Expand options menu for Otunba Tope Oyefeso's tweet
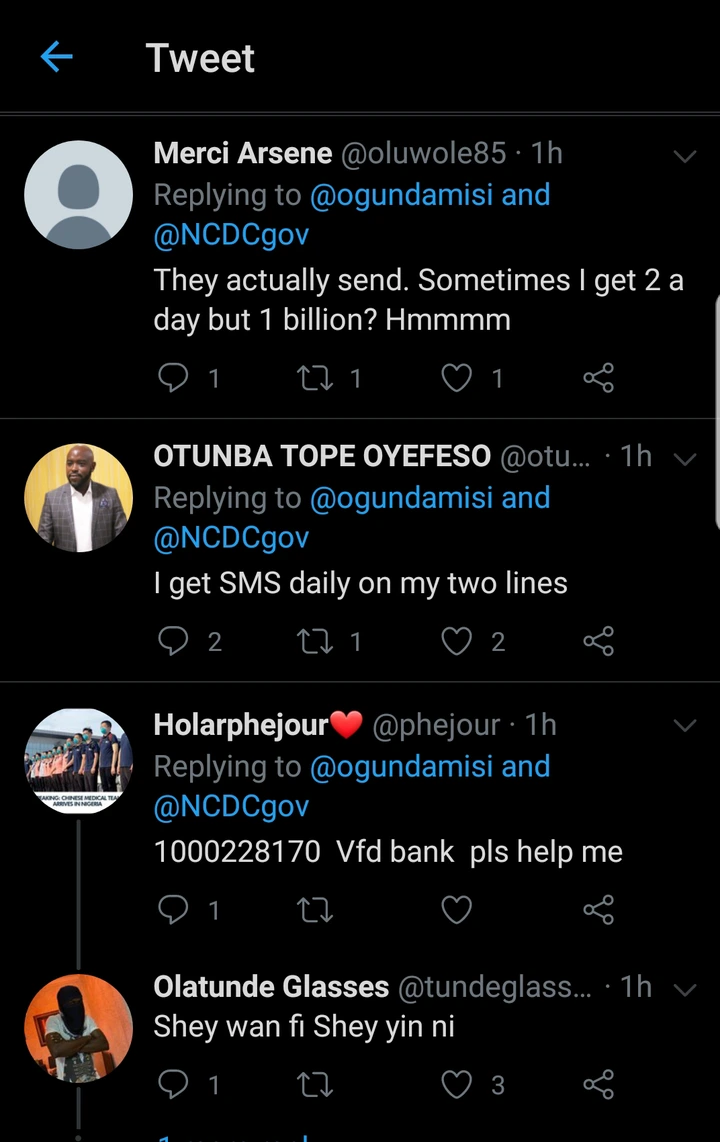Screen dimensions: 720x1142 click(685, 459)
